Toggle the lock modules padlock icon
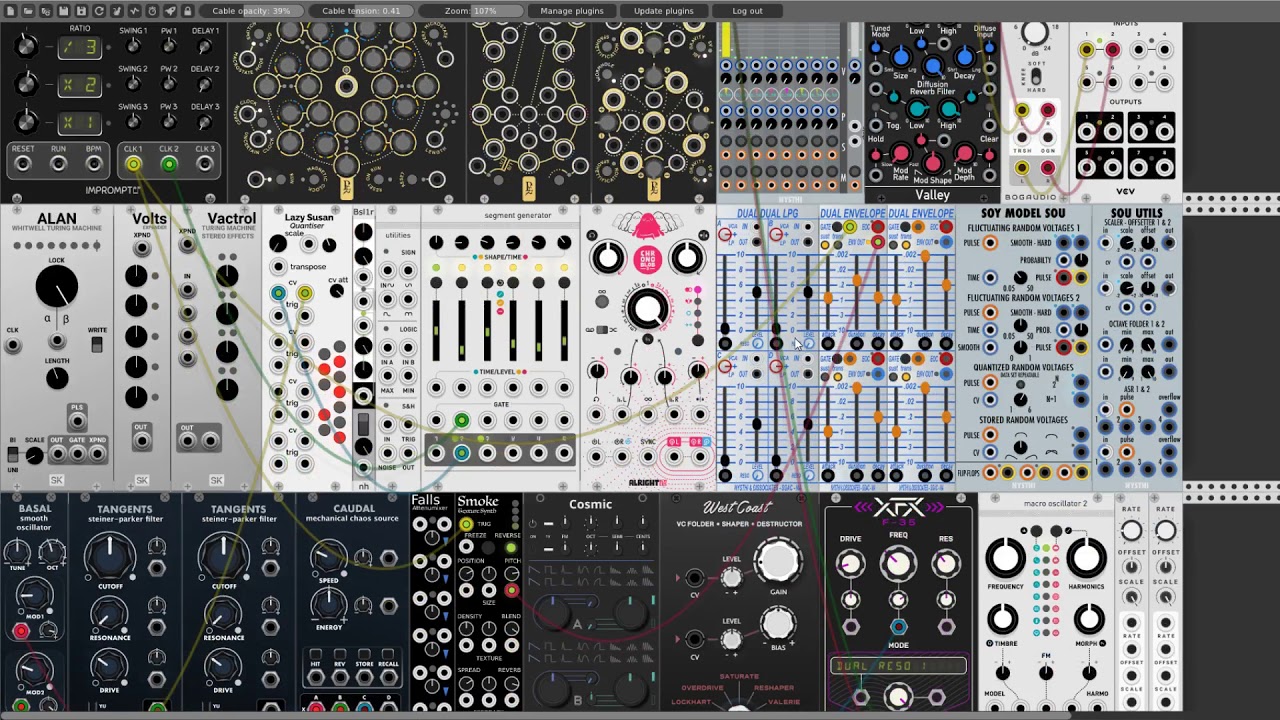This screenshot has width=1280, height=720. pos(187,11)
